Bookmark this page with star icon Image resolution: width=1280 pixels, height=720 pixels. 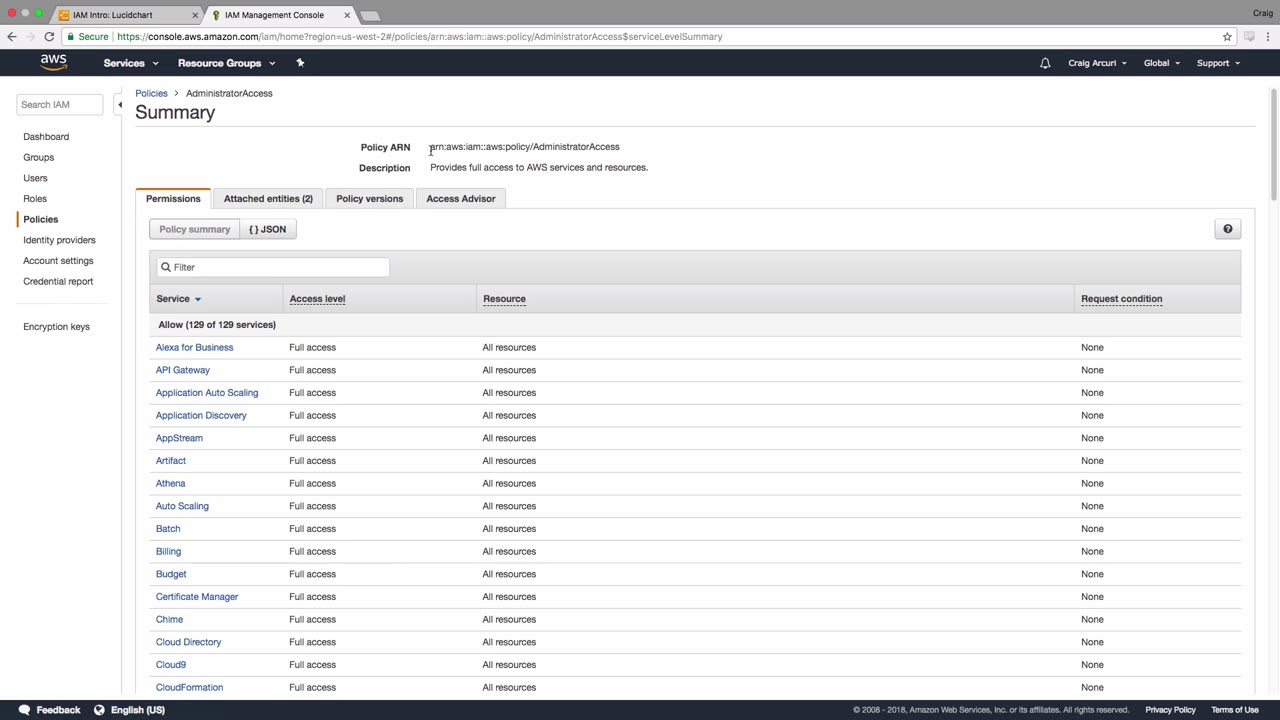click(x=1227, y=37)
